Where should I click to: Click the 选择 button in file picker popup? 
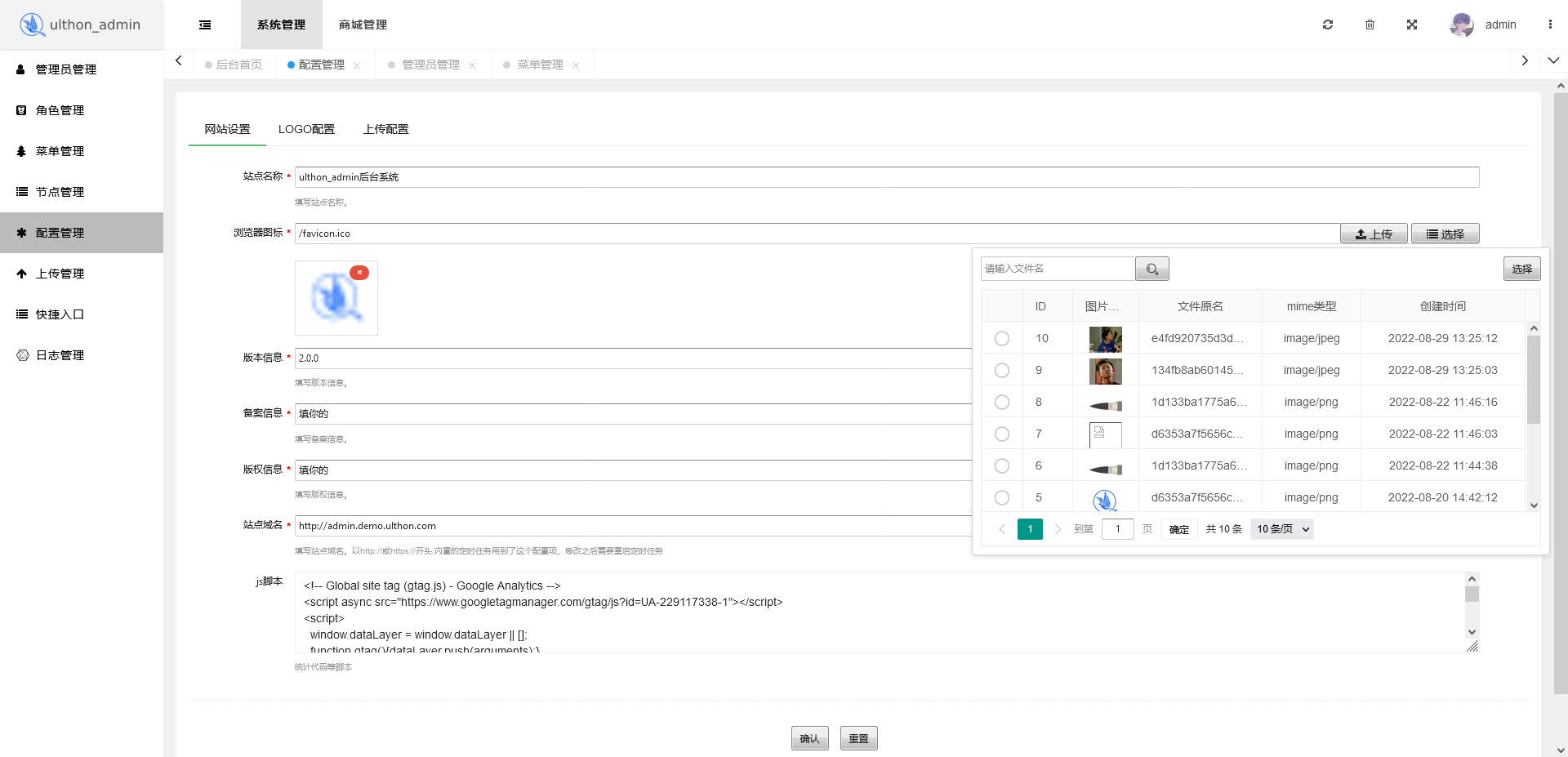[x=1522, y=269]
